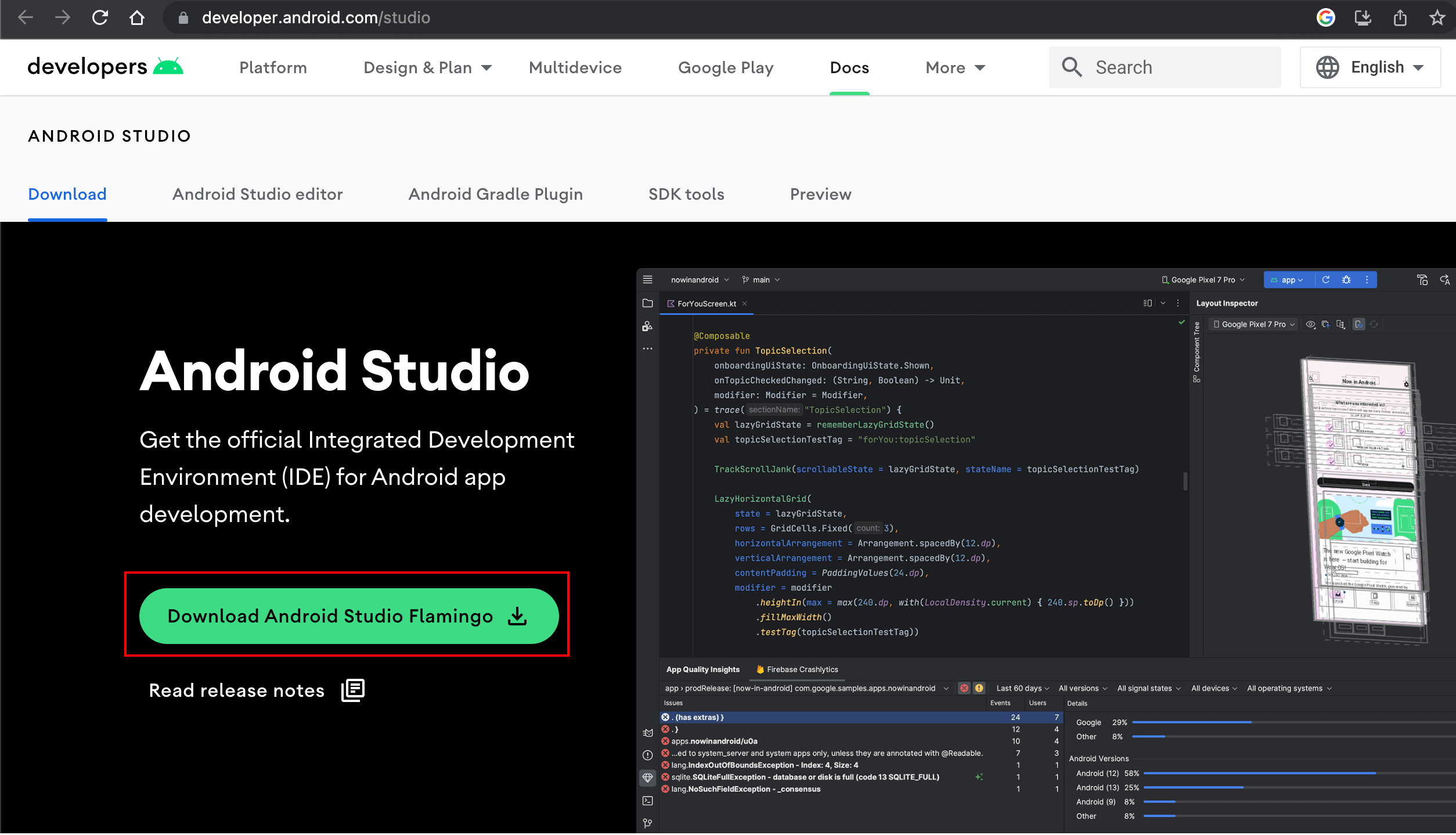
Task: Open the SDK tools tab
Action: pyautogui.click(x=686, y=194)
